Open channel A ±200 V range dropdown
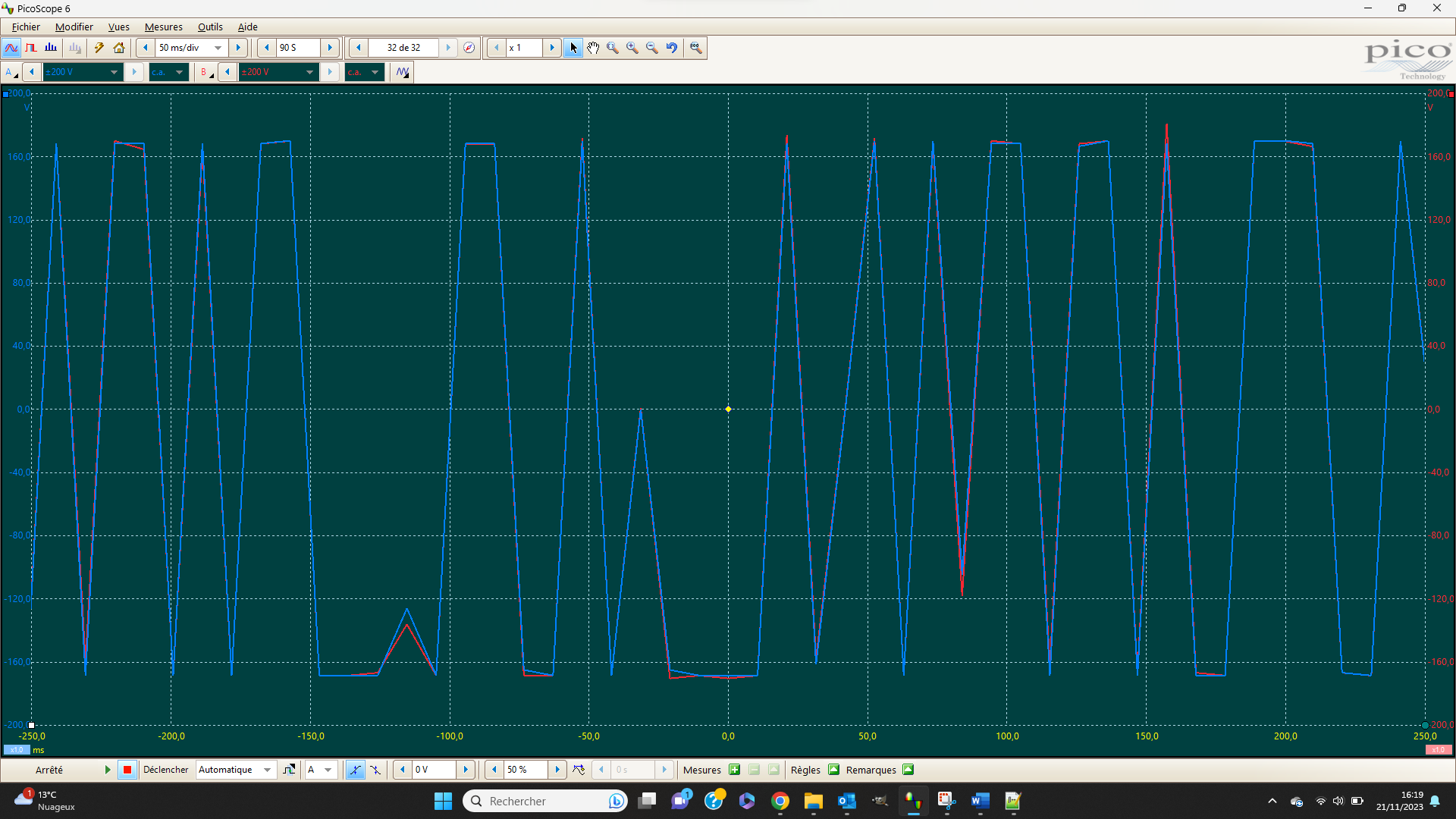 click(x=114, y=72)
